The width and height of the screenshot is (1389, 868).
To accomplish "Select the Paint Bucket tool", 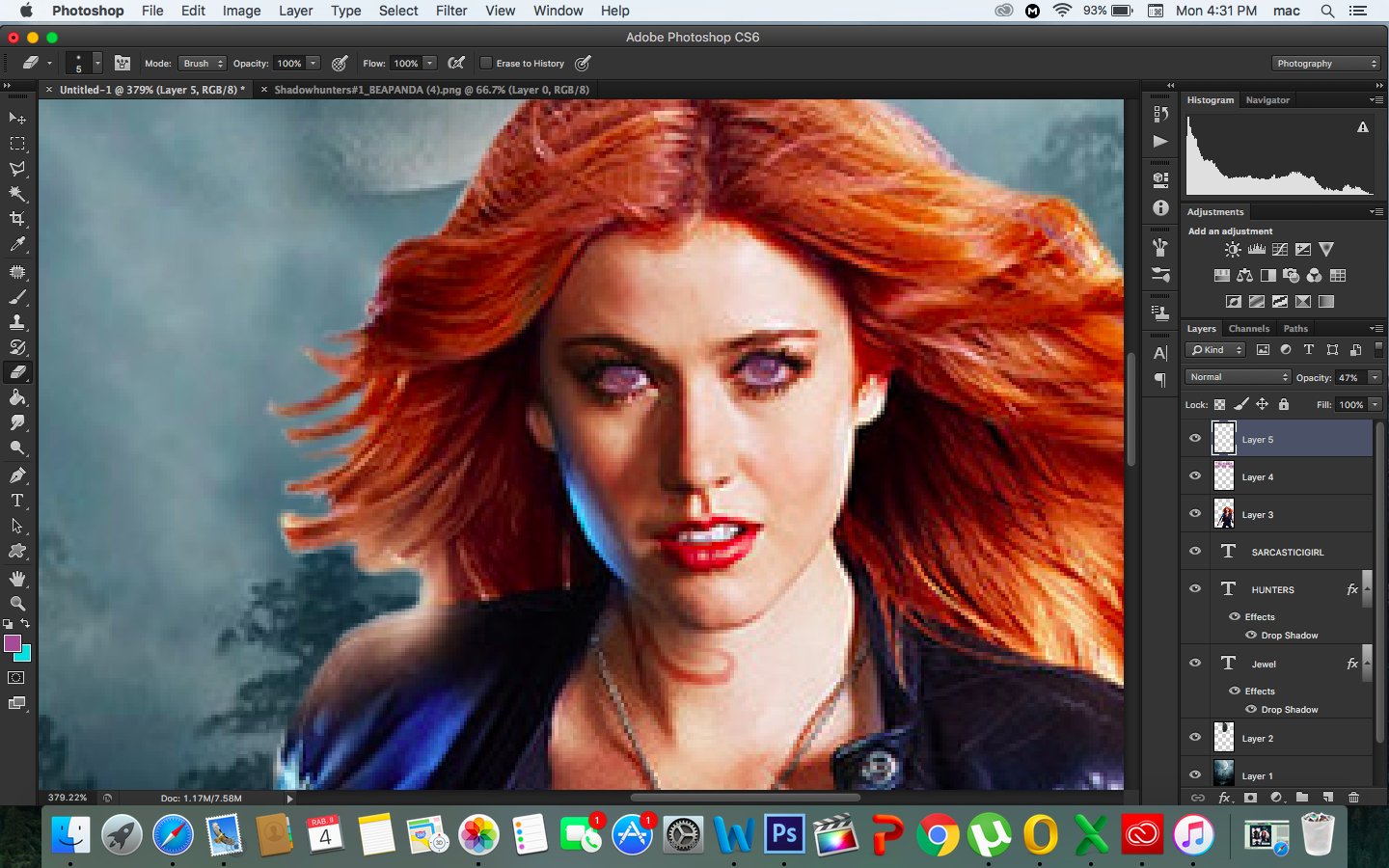I will click(x=17, y=397).
